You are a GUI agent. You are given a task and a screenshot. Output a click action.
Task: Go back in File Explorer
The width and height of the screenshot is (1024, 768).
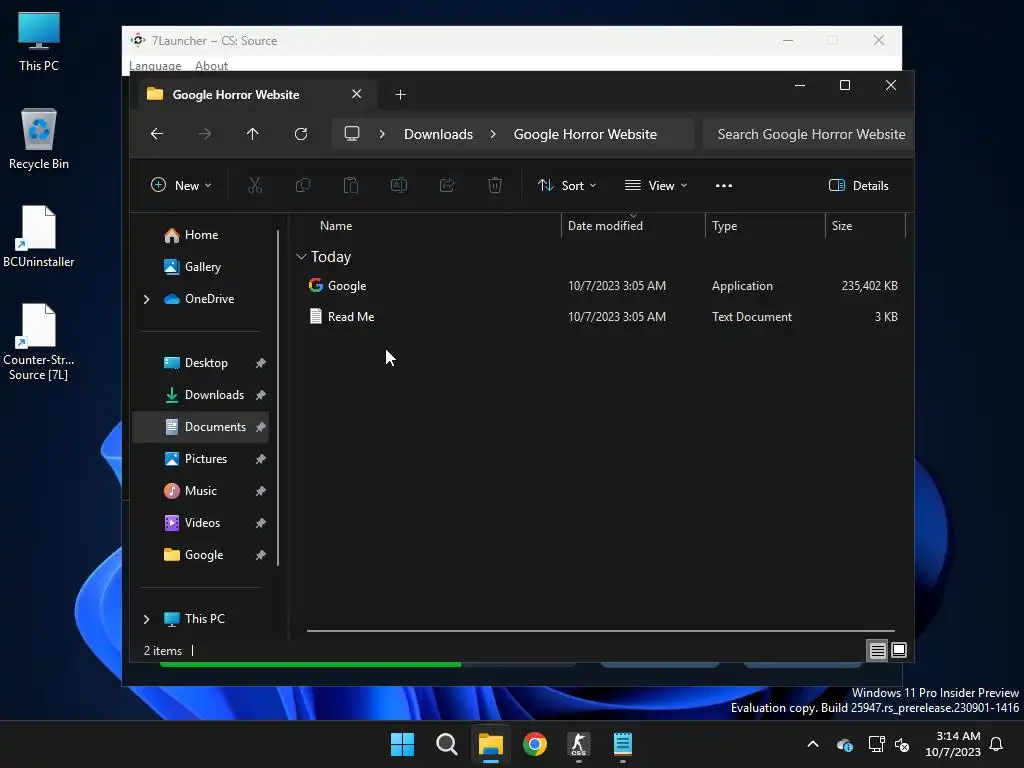pos(157,134)
